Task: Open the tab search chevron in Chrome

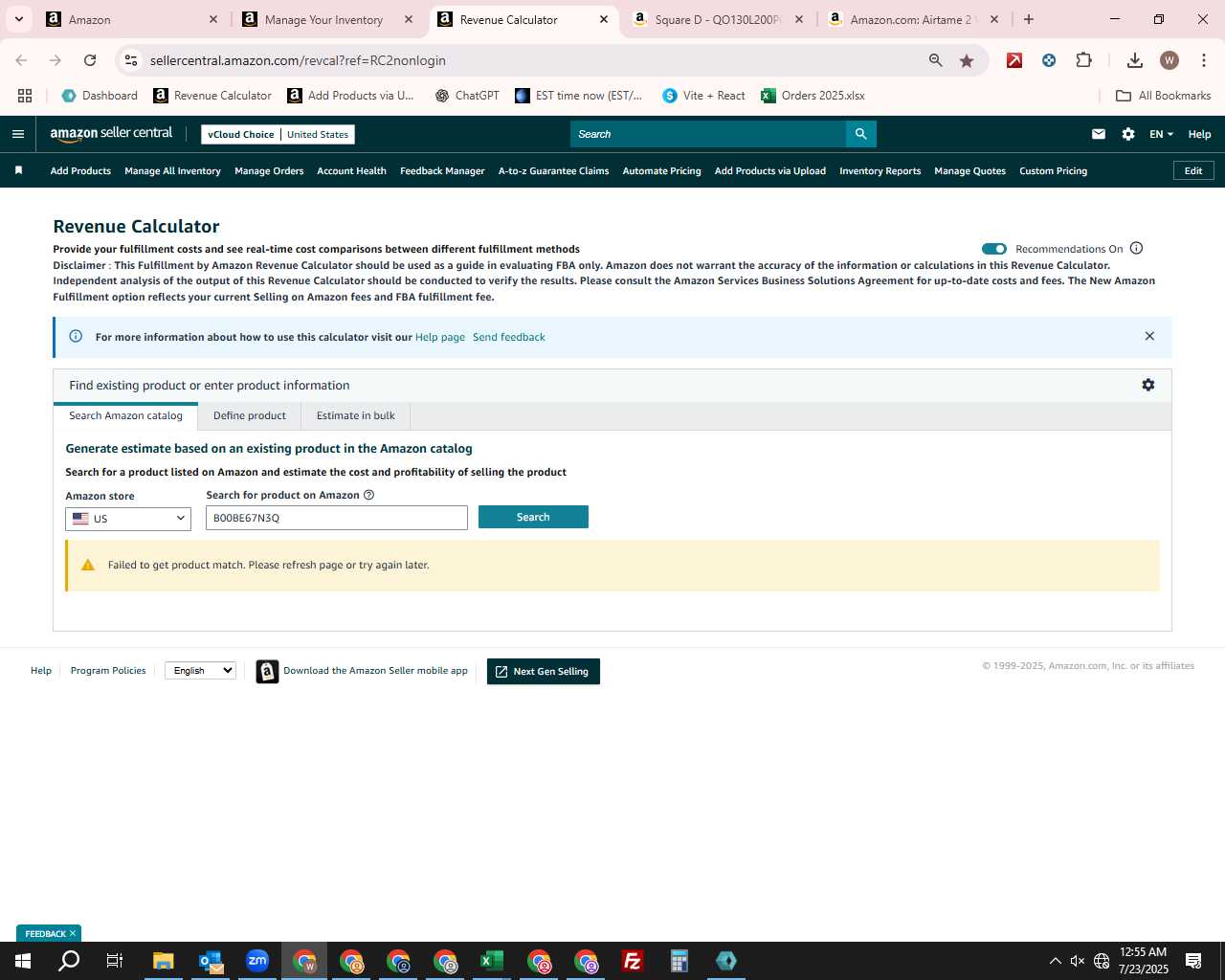Action: click(18, 19)
